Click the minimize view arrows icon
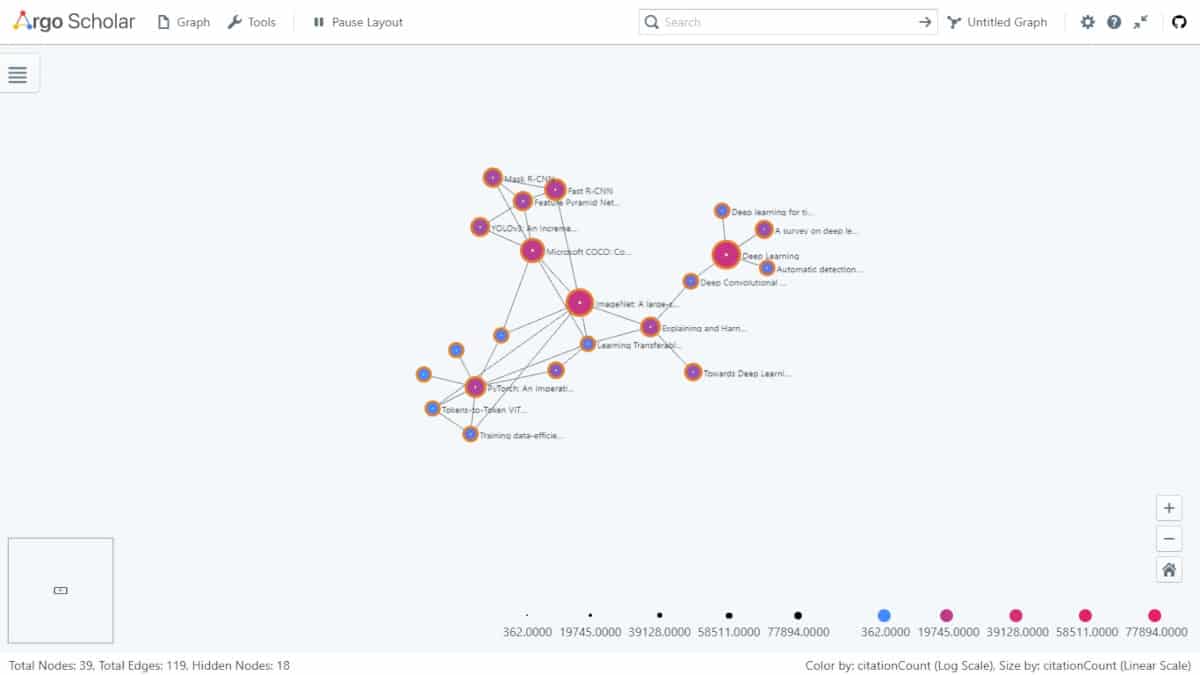 tap(1141, 22)
